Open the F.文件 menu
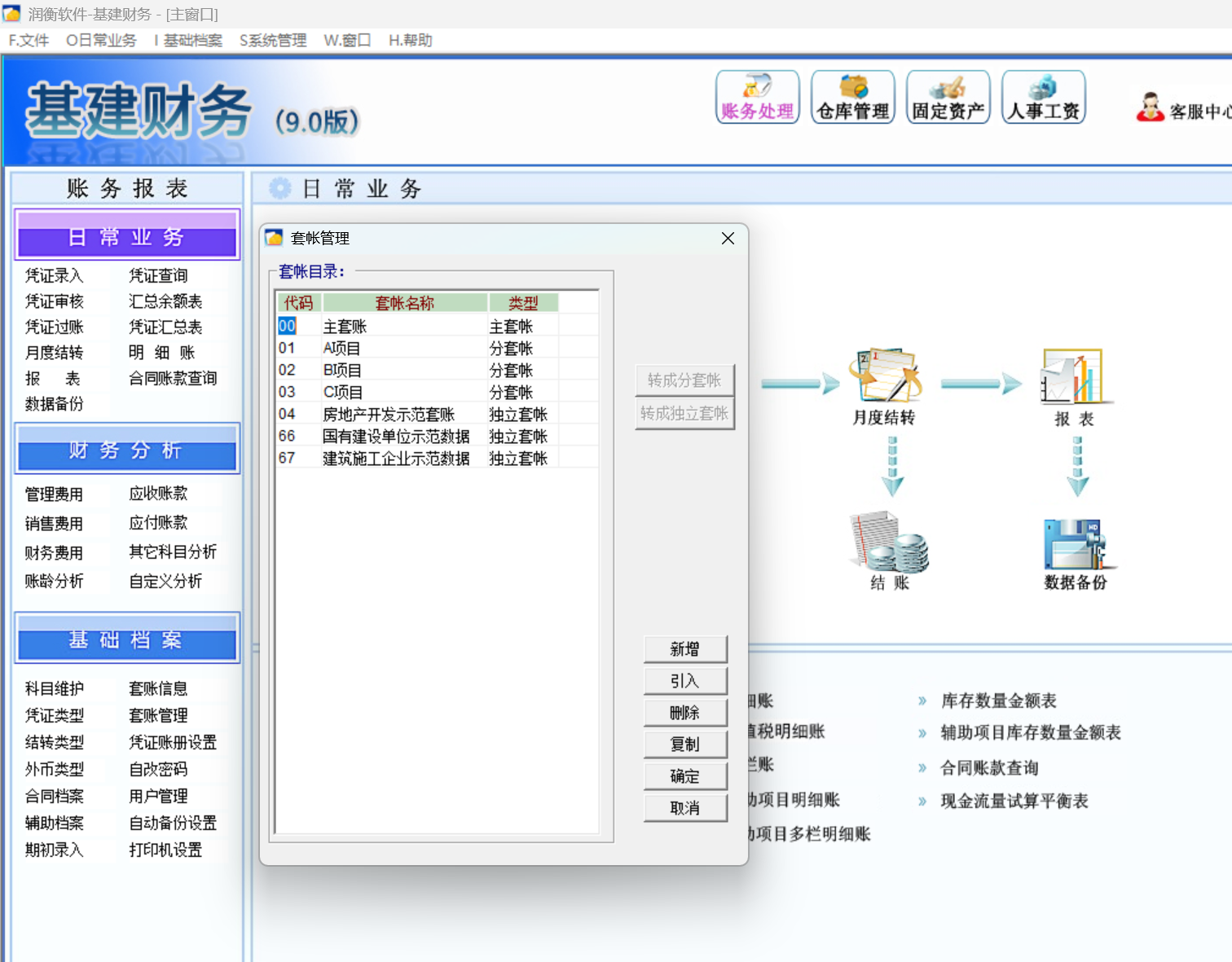The image size is (1232, 962). (29, 41)
